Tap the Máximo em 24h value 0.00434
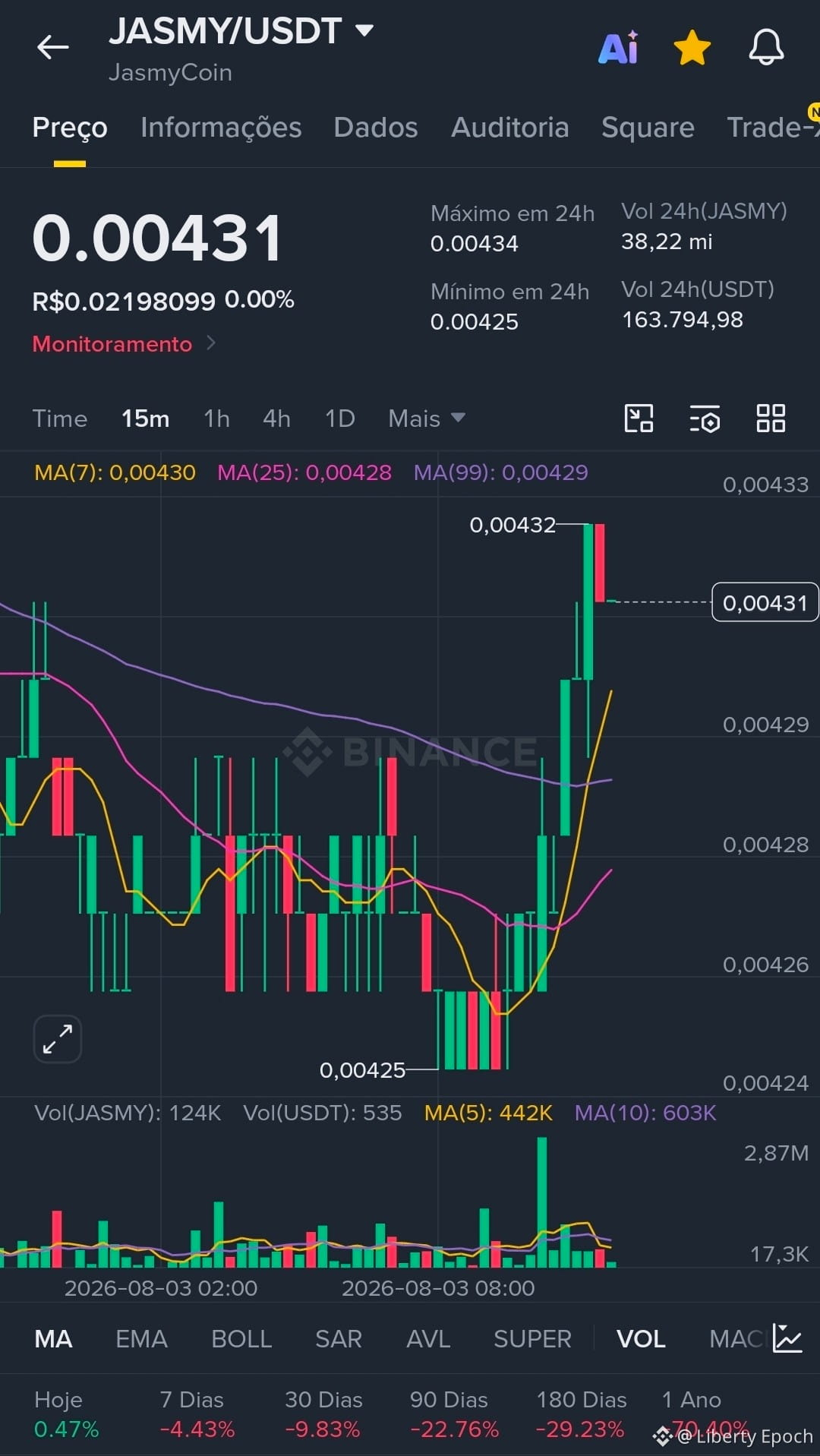The image size is (820, 1456). coord(475,244)
